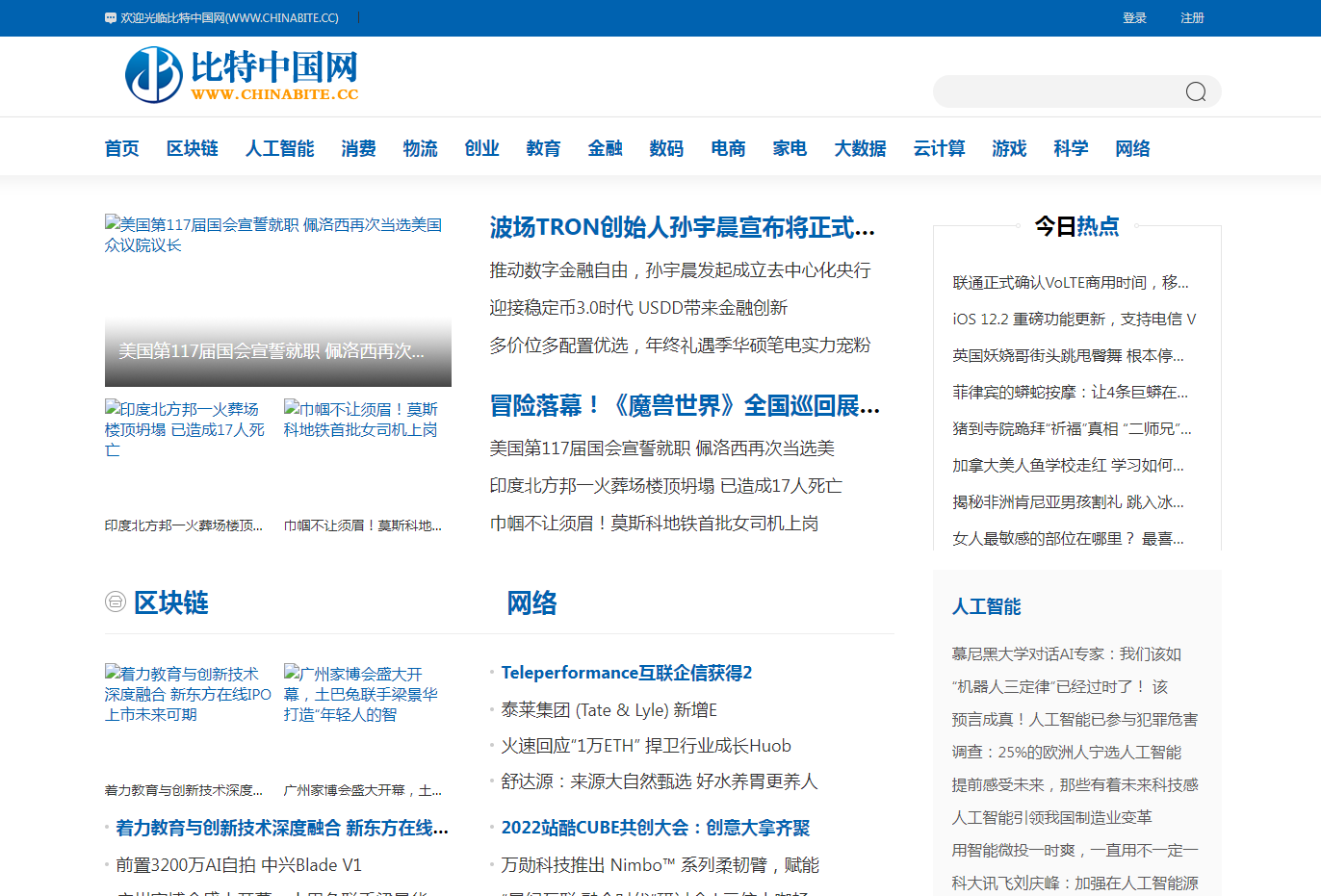Open the link 巾帼不让须眉！莫斯科地铁首批女司机上岗 in the center list

655,524
